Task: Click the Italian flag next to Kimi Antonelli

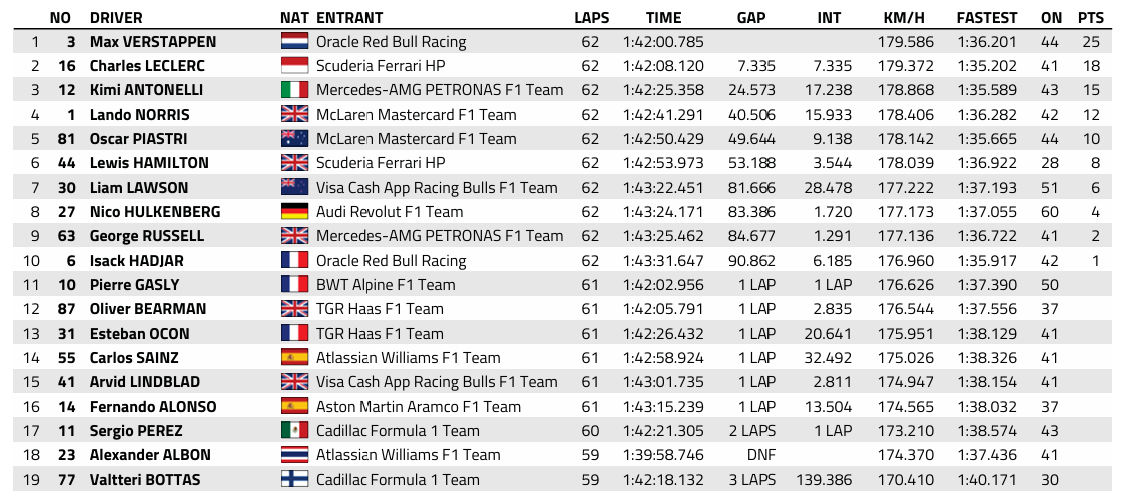Action: pos(294,90)
